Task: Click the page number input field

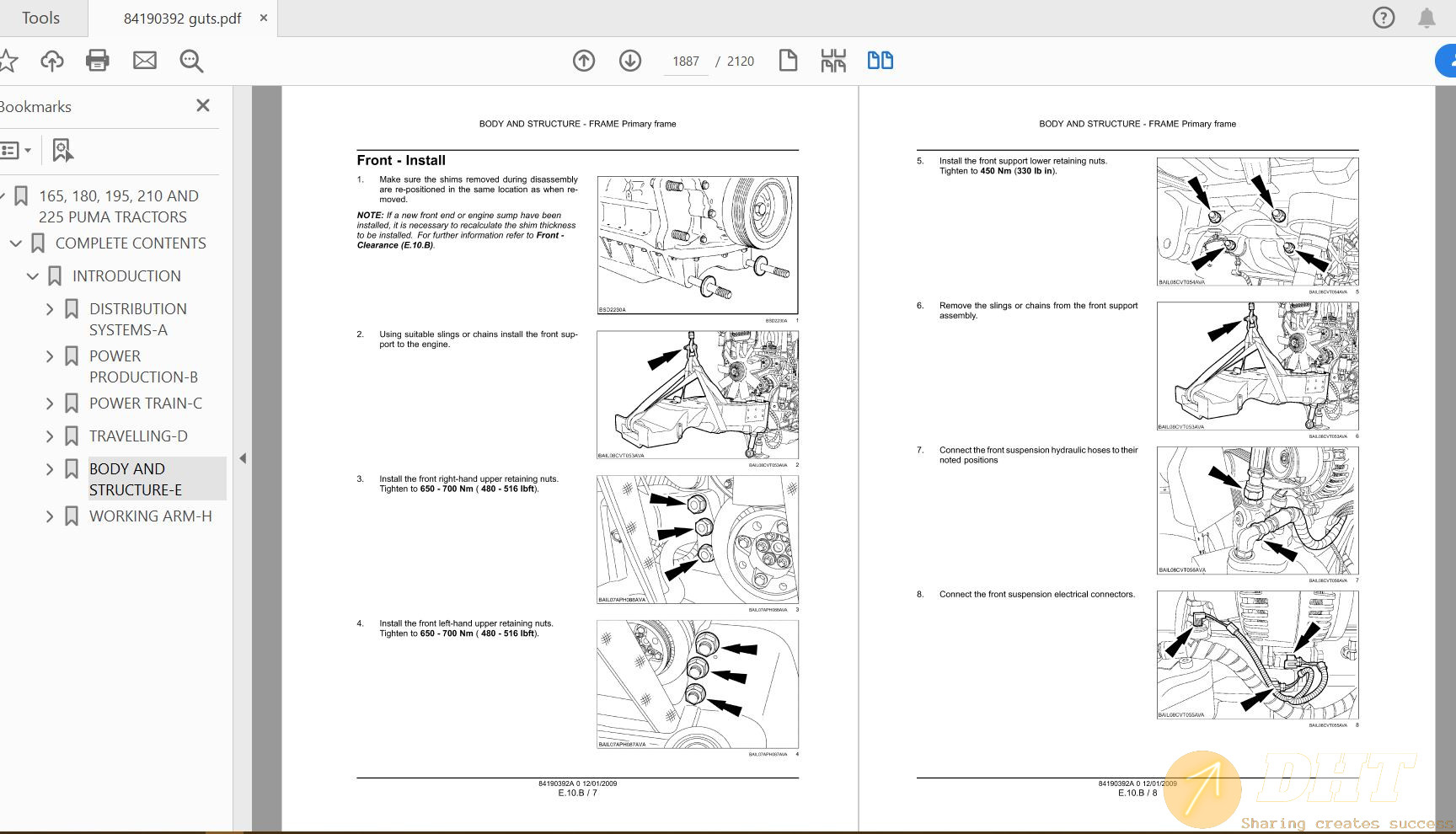Action: (x=686, y=61)
